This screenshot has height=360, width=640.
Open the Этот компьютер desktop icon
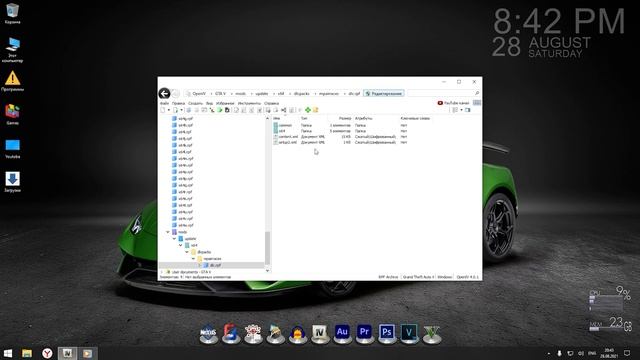(x=12, y=50)
